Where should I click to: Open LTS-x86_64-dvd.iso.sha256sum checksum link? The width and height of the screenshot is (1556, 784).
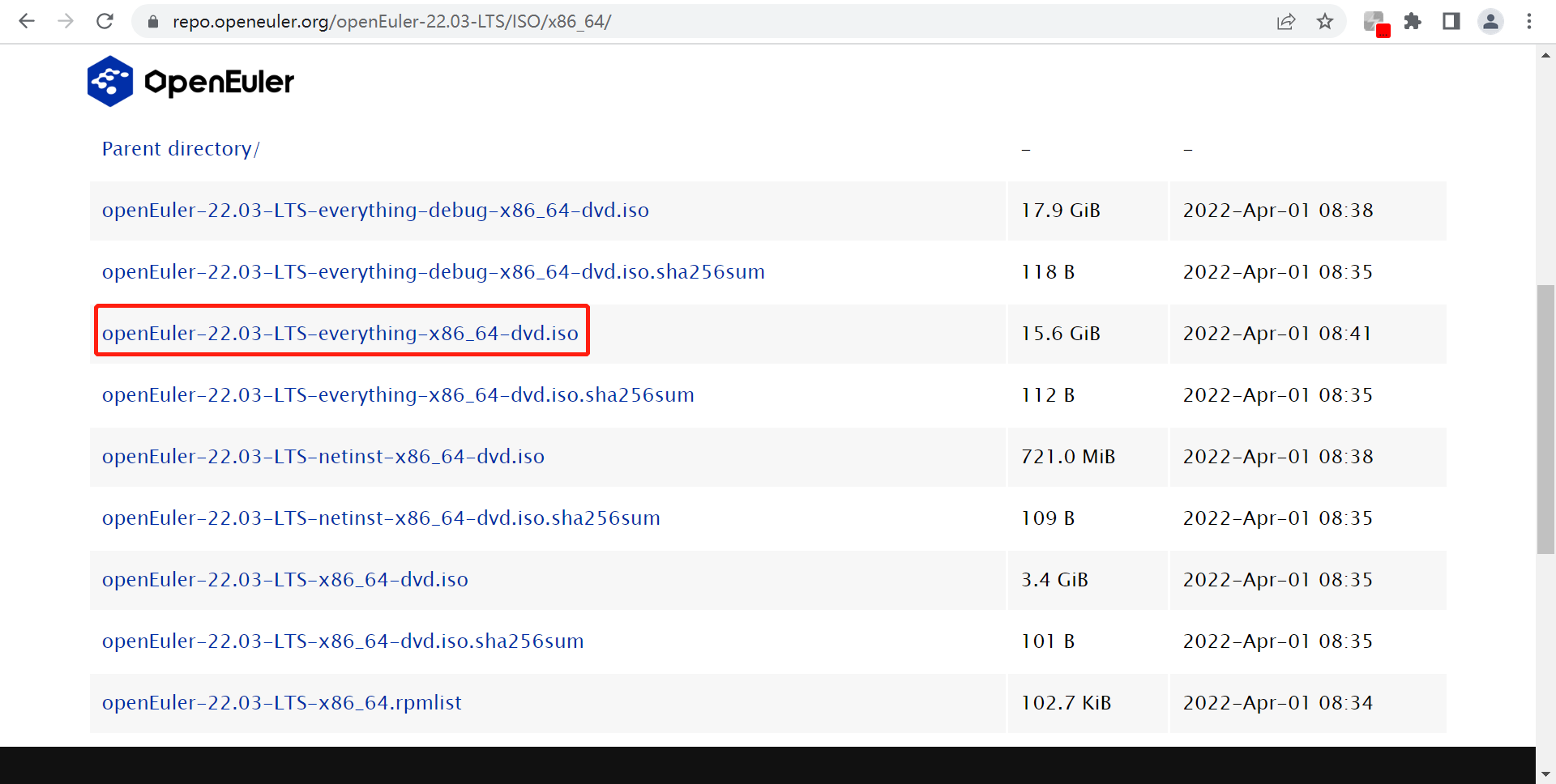(x=343, y=641)
